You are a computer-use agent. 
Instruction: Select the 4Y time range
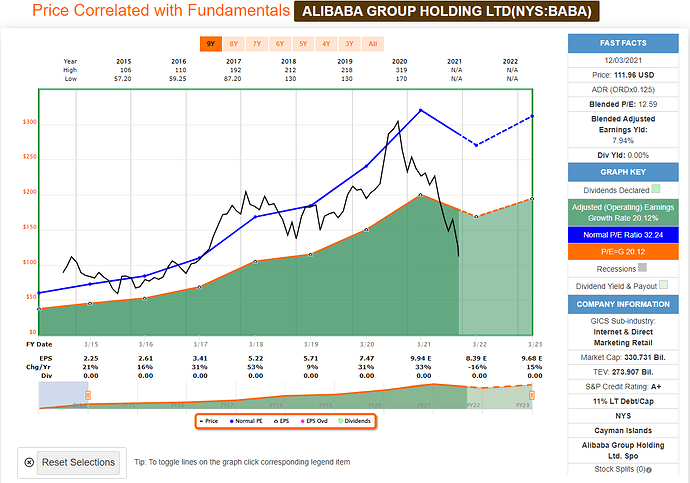pyautogui.click(x=326, y=44)
